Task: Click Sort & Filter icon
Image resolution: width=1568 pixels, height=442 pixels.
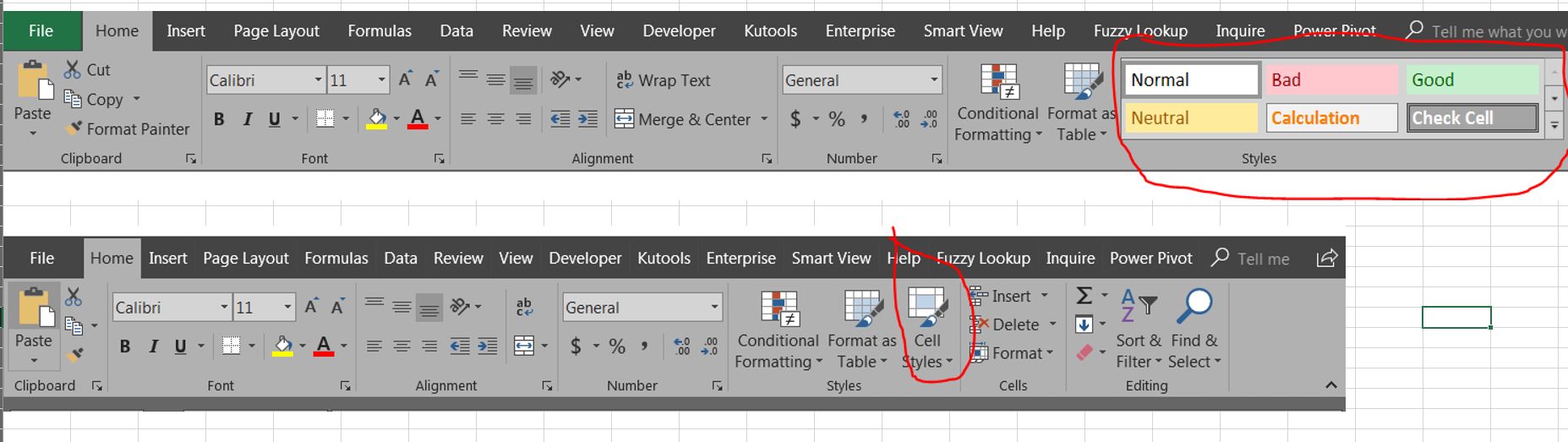Action: point(1138,330)
